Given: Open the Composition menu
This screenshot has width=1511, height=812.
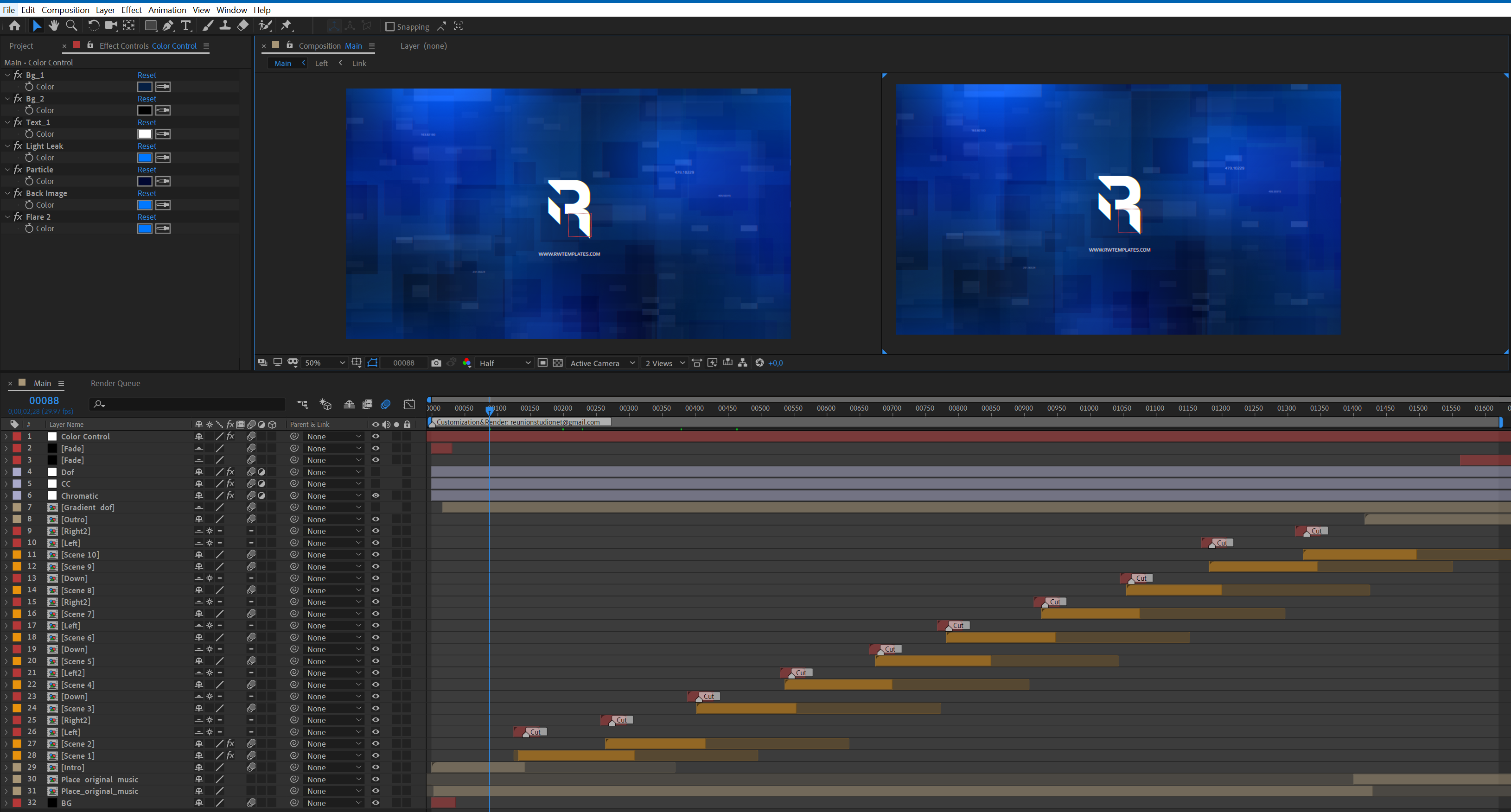Looking at the screenshot, I should click(x=65, y=10).
